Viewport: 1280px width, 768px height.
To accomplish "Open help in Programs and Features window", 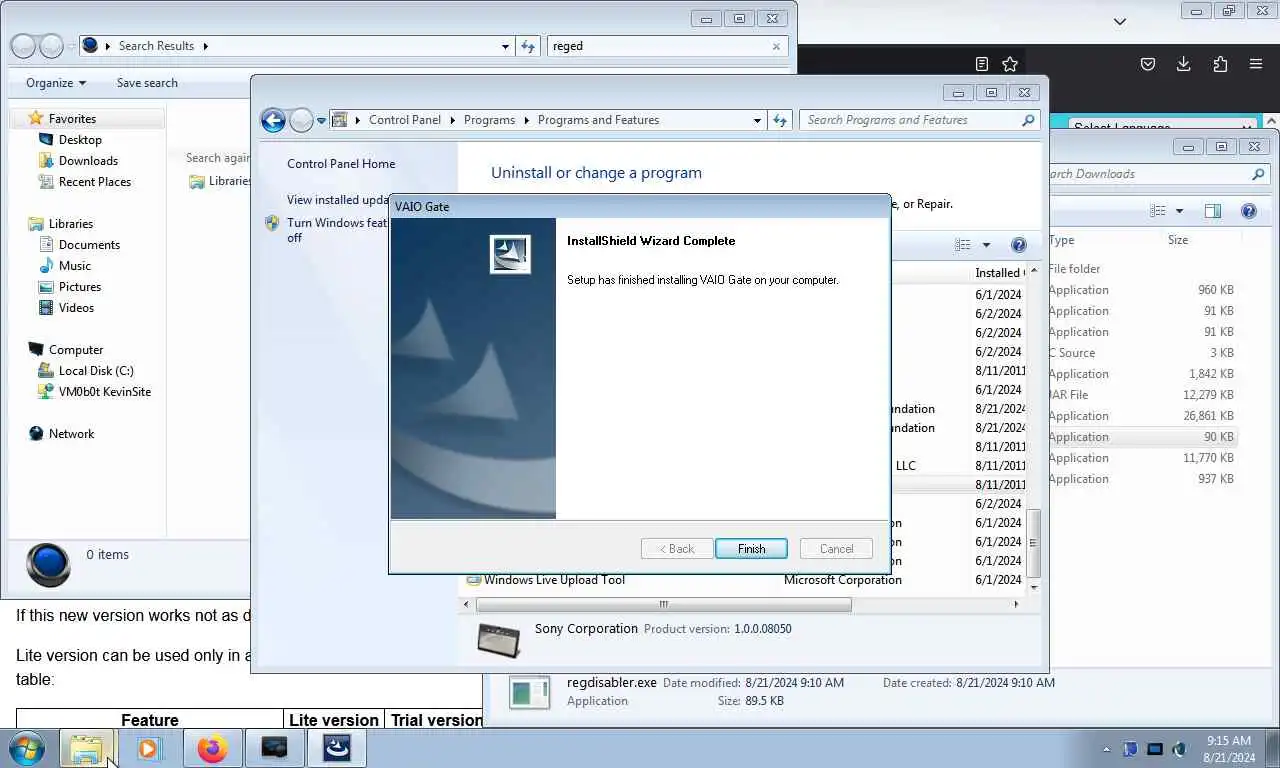I will [x=1019, y=245].
